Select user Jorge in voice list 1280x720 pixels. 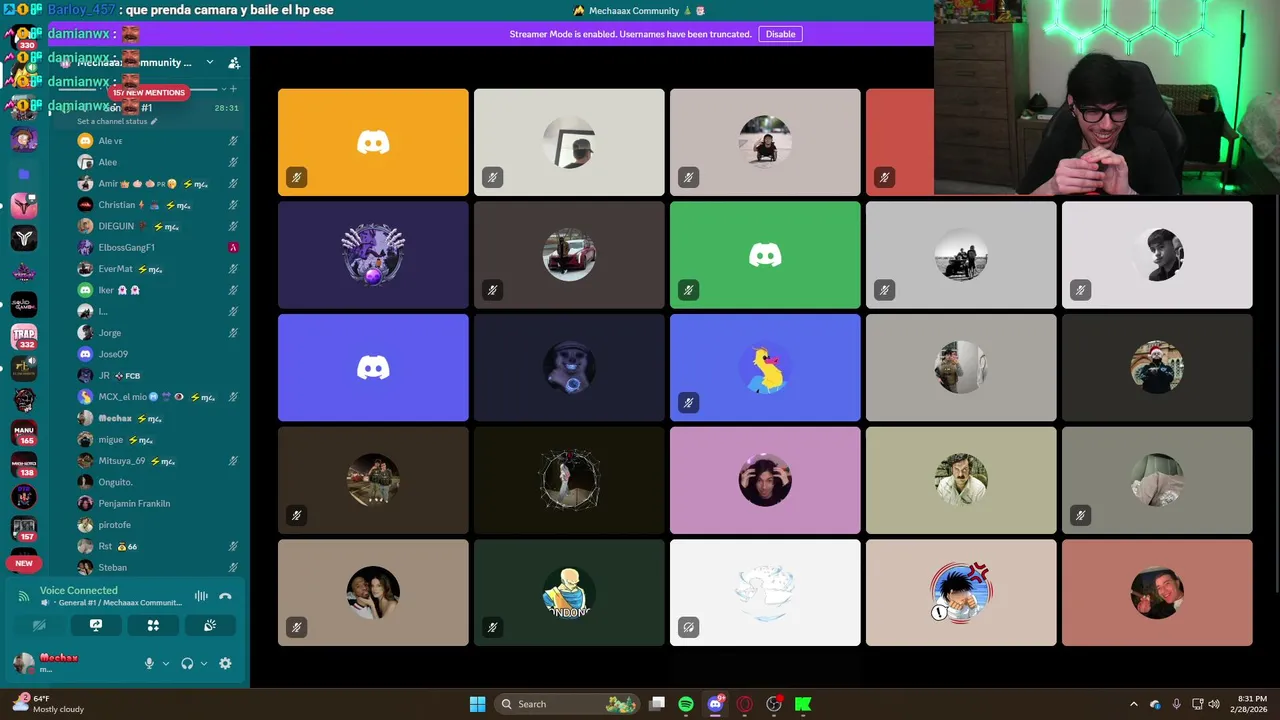pos(158,333)
